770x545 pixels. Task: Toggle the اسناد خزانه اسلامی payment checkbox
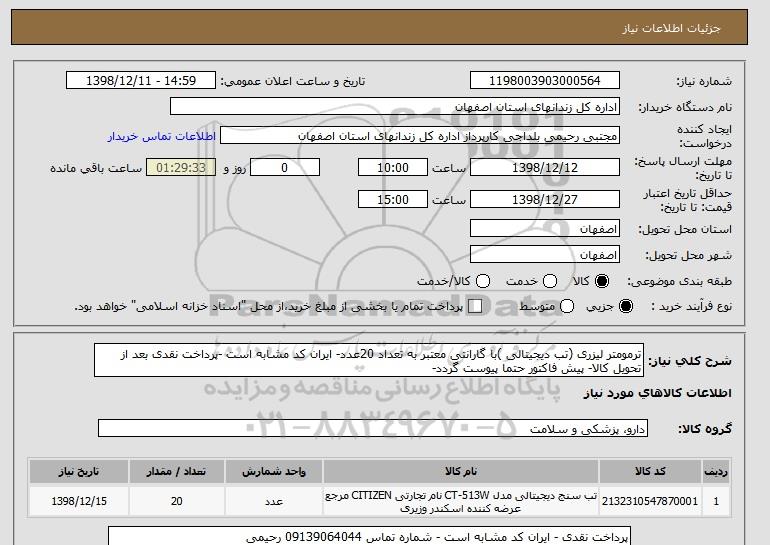click(475, 306)
